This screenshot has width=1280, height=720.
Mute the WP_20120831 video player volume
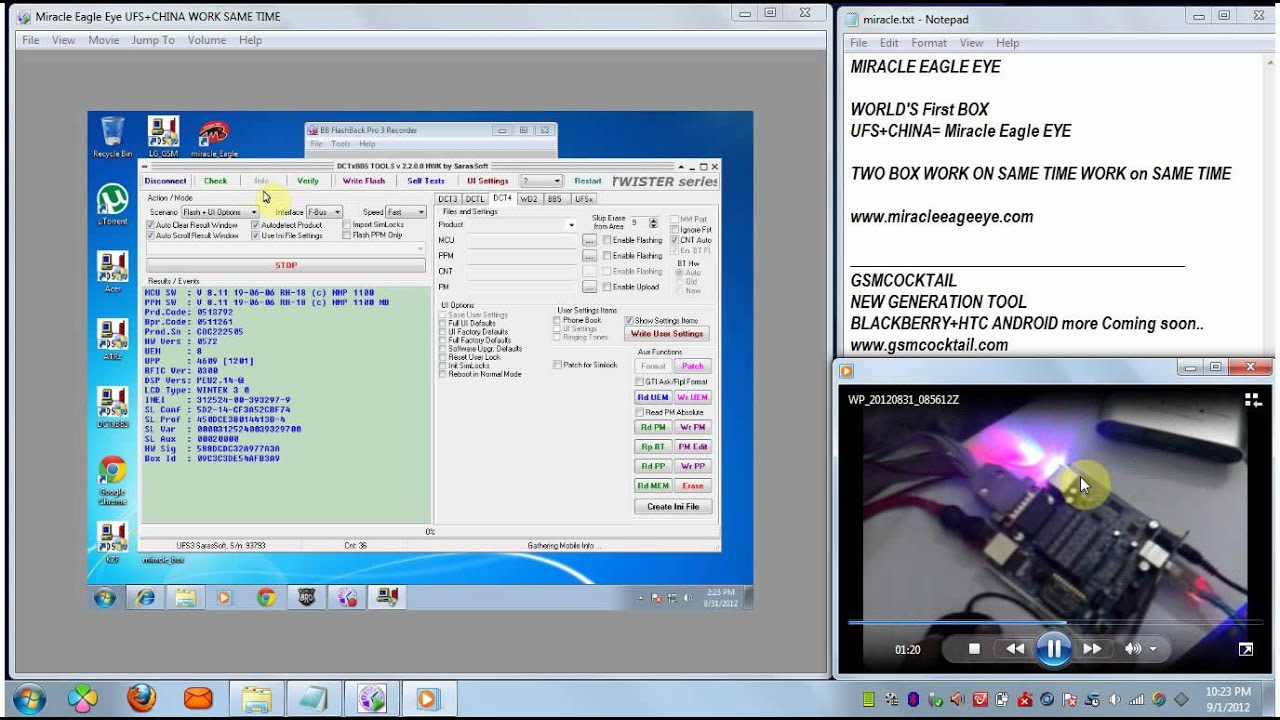1132,649
